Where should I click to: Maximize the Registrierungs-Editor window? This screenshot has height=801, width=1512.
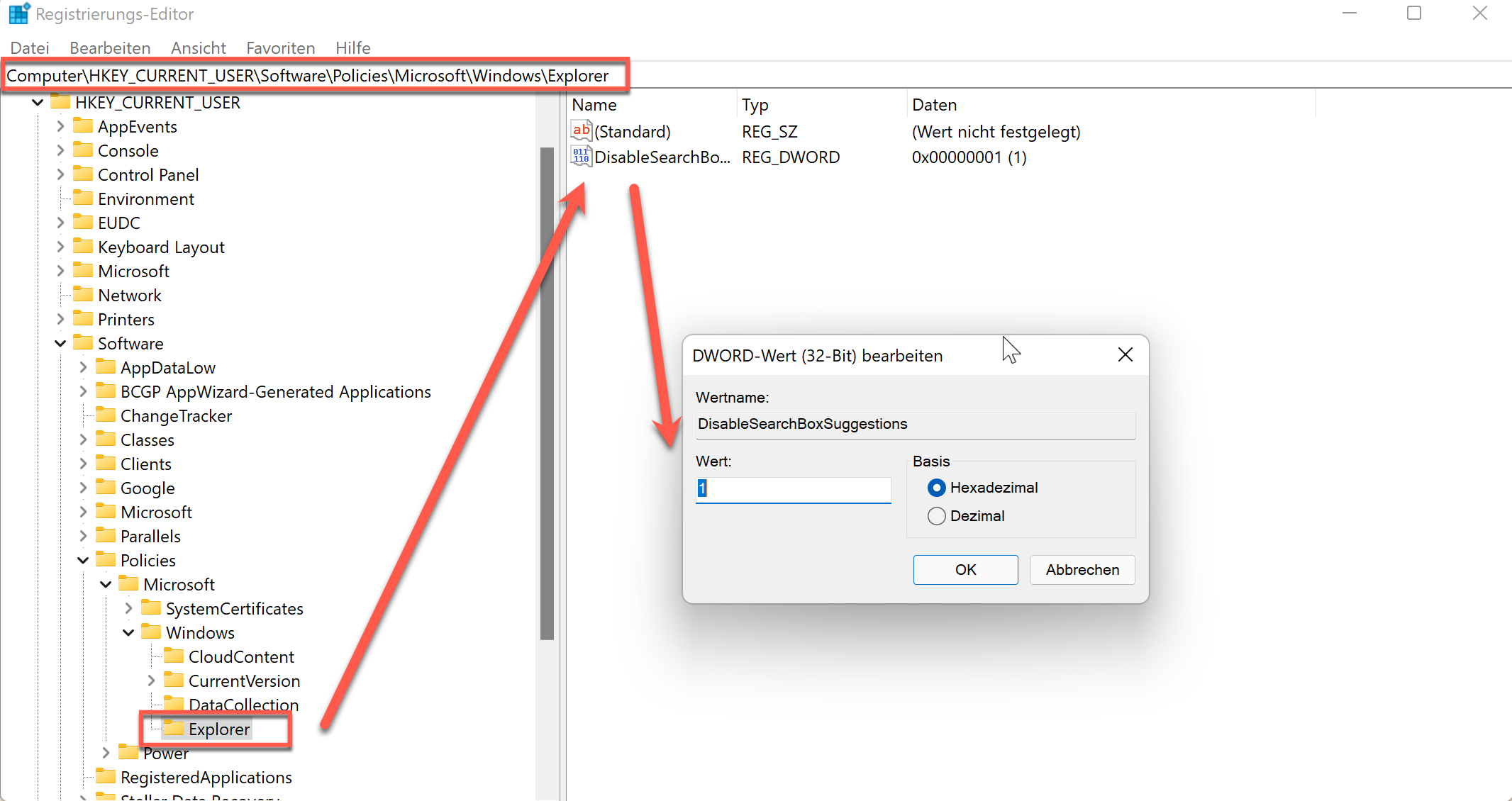[x=1414, y=13]
